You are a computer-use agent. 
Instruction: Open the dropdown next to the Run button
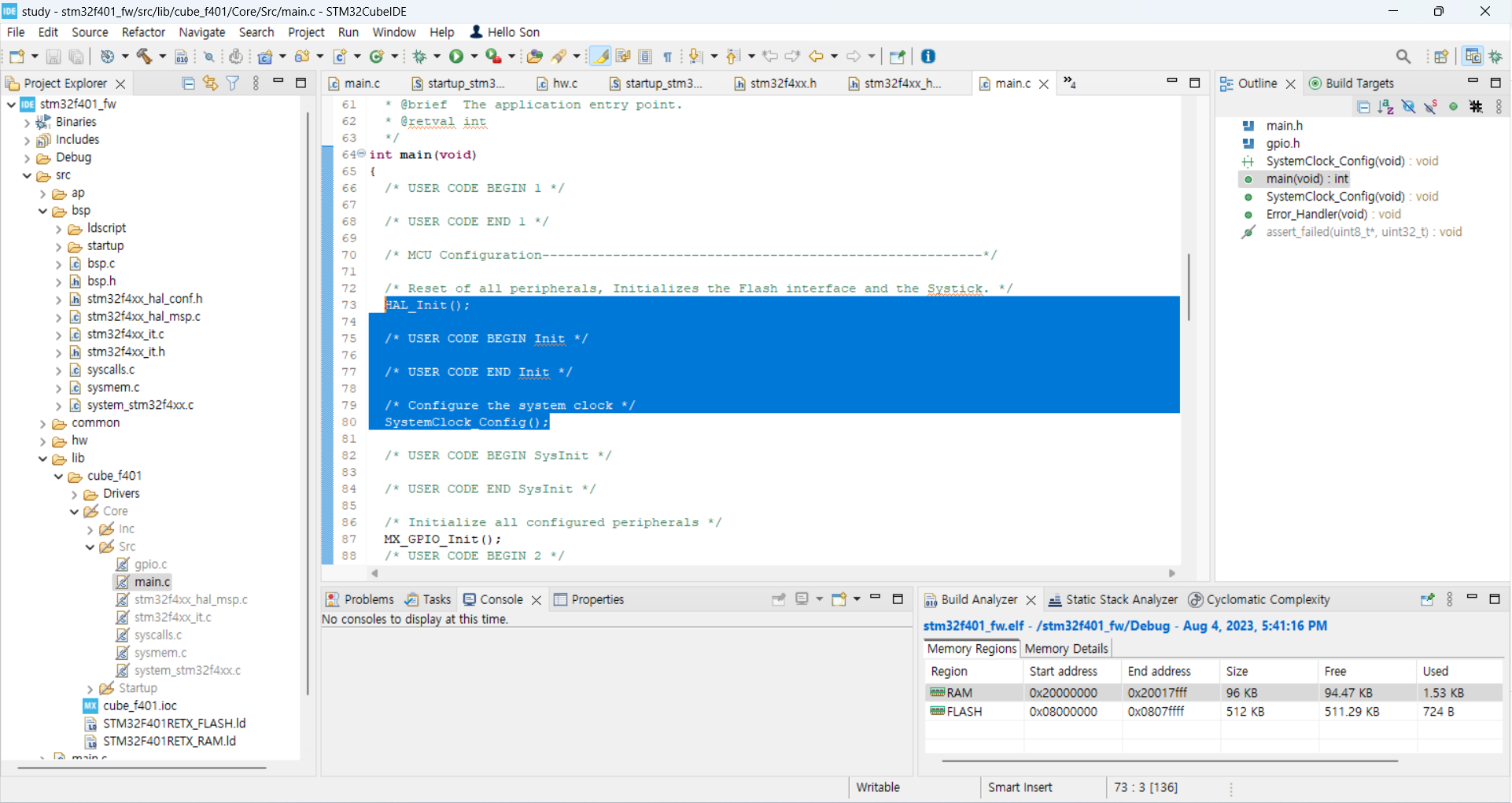click(x=474, y=57)
